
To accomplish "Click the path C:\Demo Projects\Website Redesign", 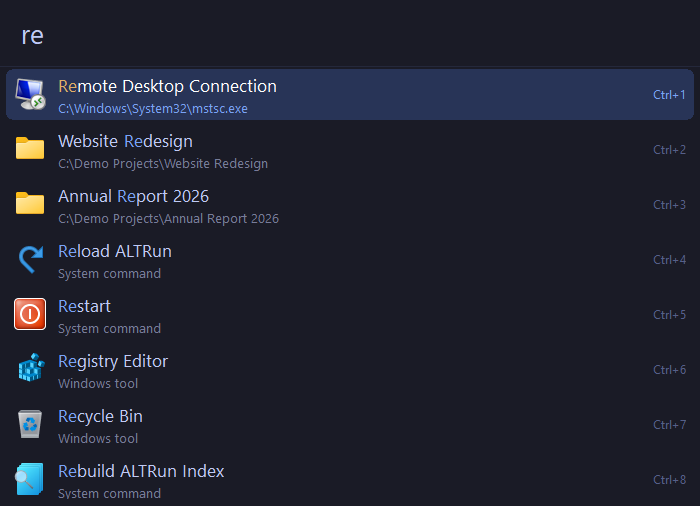I will point(163,164).
